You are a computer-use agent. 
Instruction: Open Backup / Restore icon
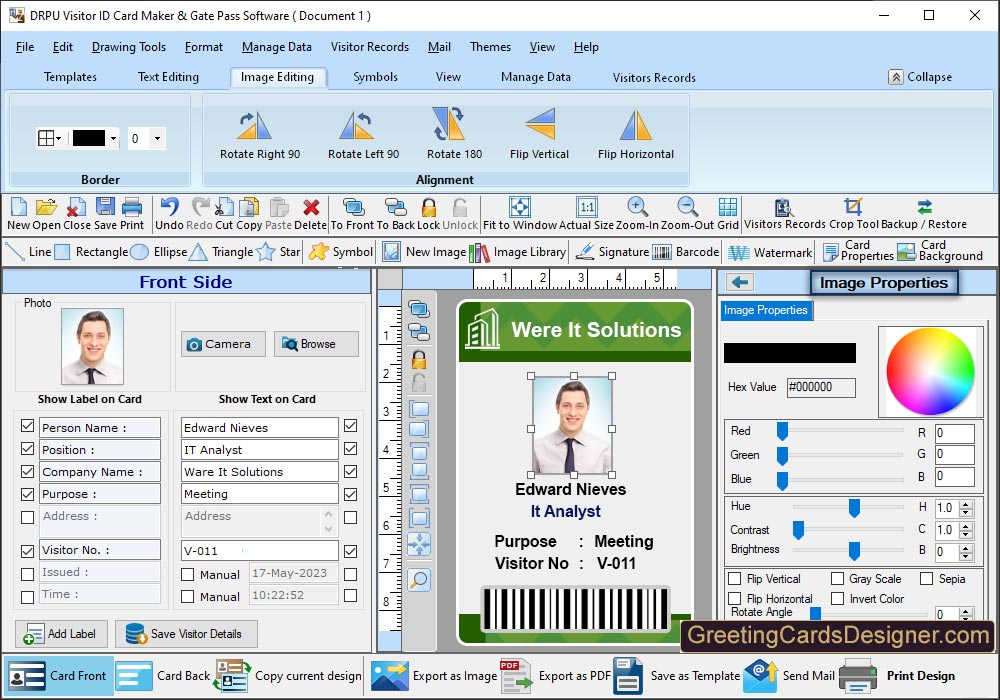pos(924,207)
